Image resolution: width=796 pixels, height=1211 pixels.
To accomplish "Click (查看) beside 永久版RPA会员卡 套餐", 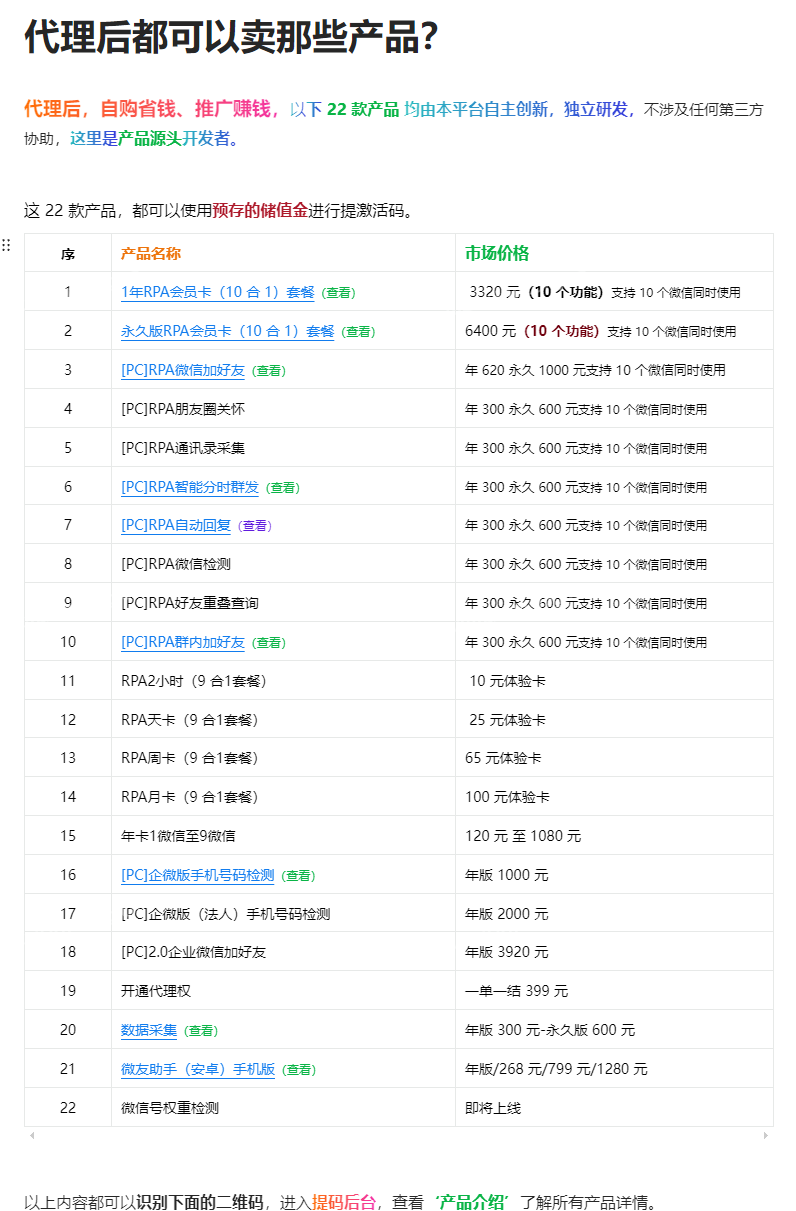I will [358, 332].
